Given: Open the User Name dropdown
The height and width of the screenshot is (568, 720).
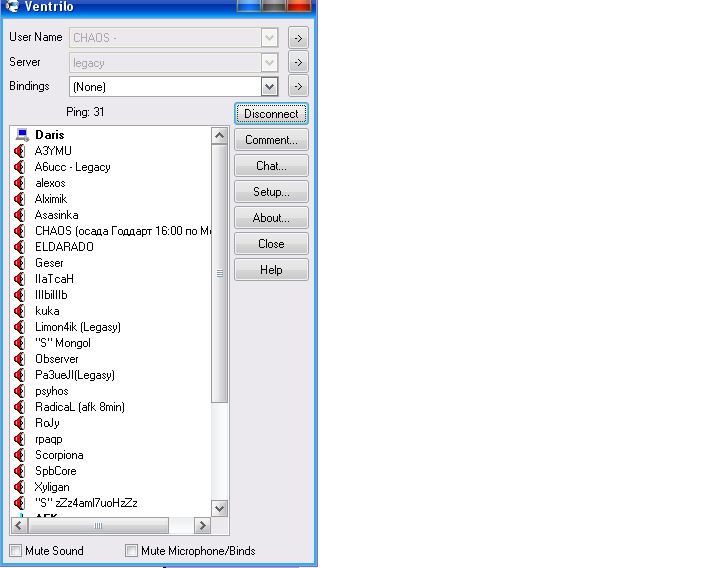Looking at the screenshot, I should pyautogui.click(x=270, y=38).
